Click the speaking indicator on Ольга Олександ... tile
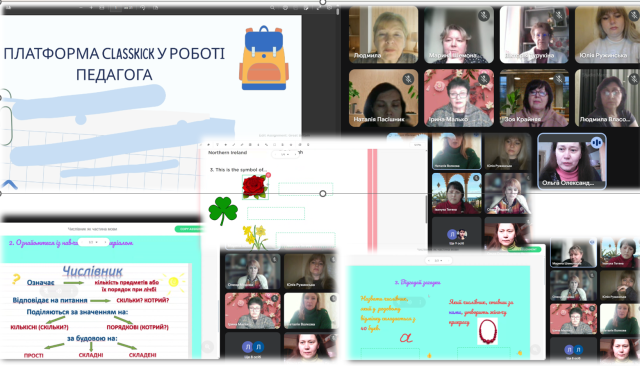Viewport: 640px width, 366px height. pos(596,142)
